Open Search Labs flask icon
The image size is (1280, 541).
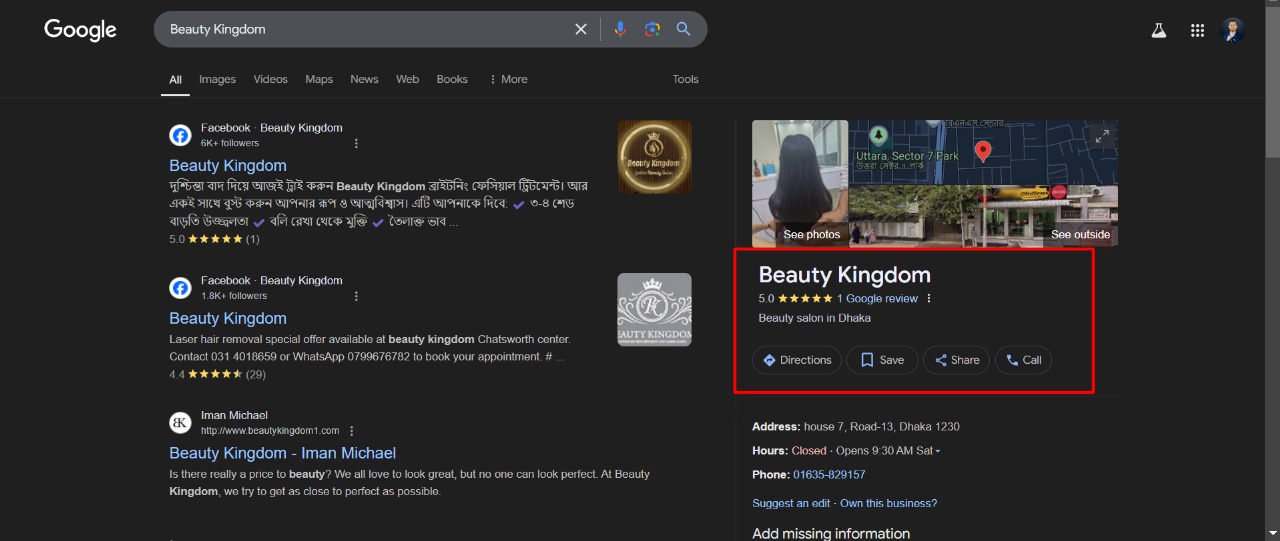tap(1159, 30)
